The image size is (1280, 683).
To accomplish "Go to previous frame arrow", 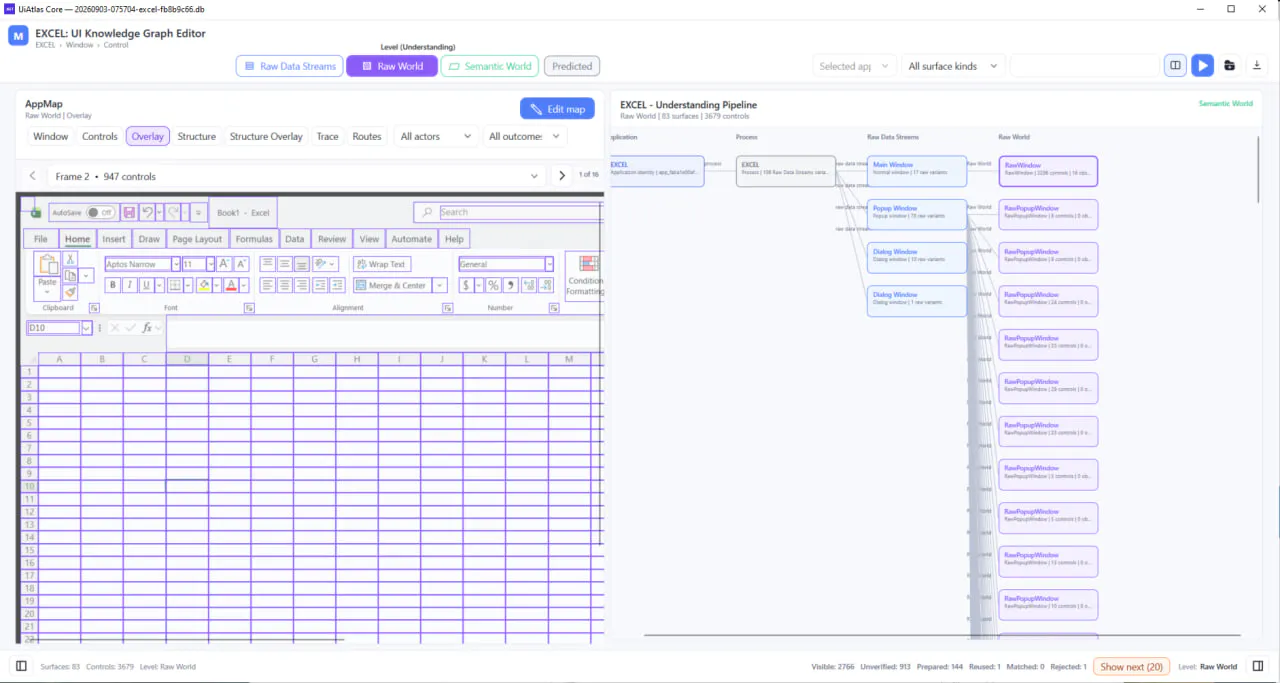I will [33, 176].
